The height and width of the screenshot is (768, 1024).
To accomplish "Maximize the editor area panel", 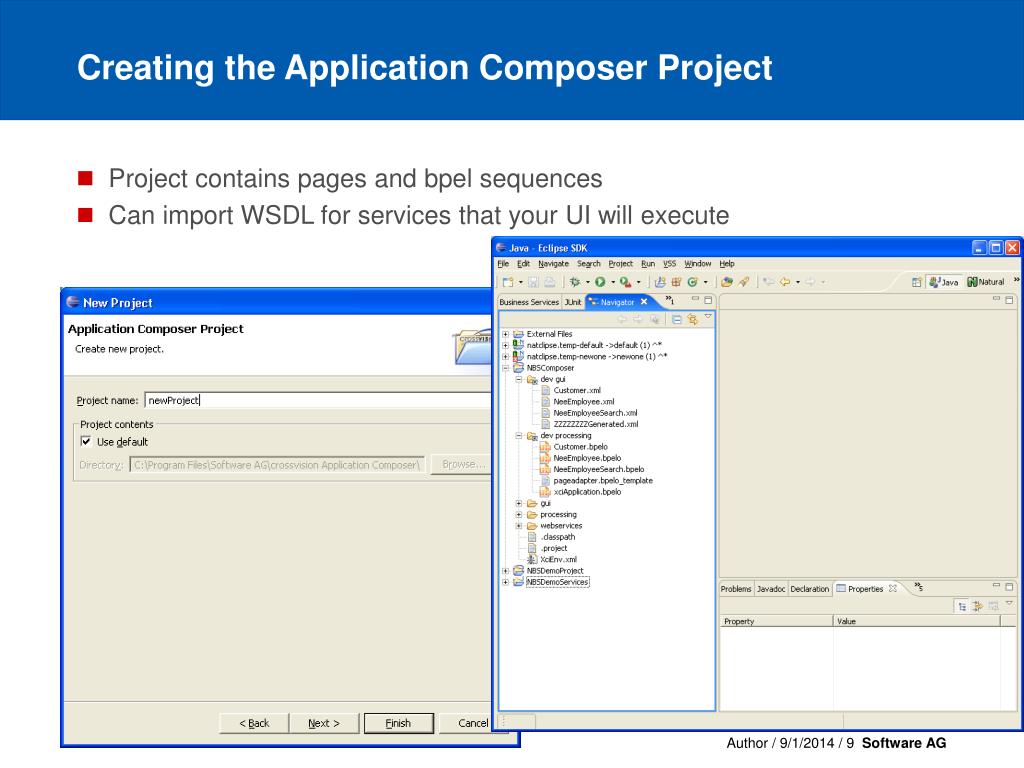I will pos(1009,300).
